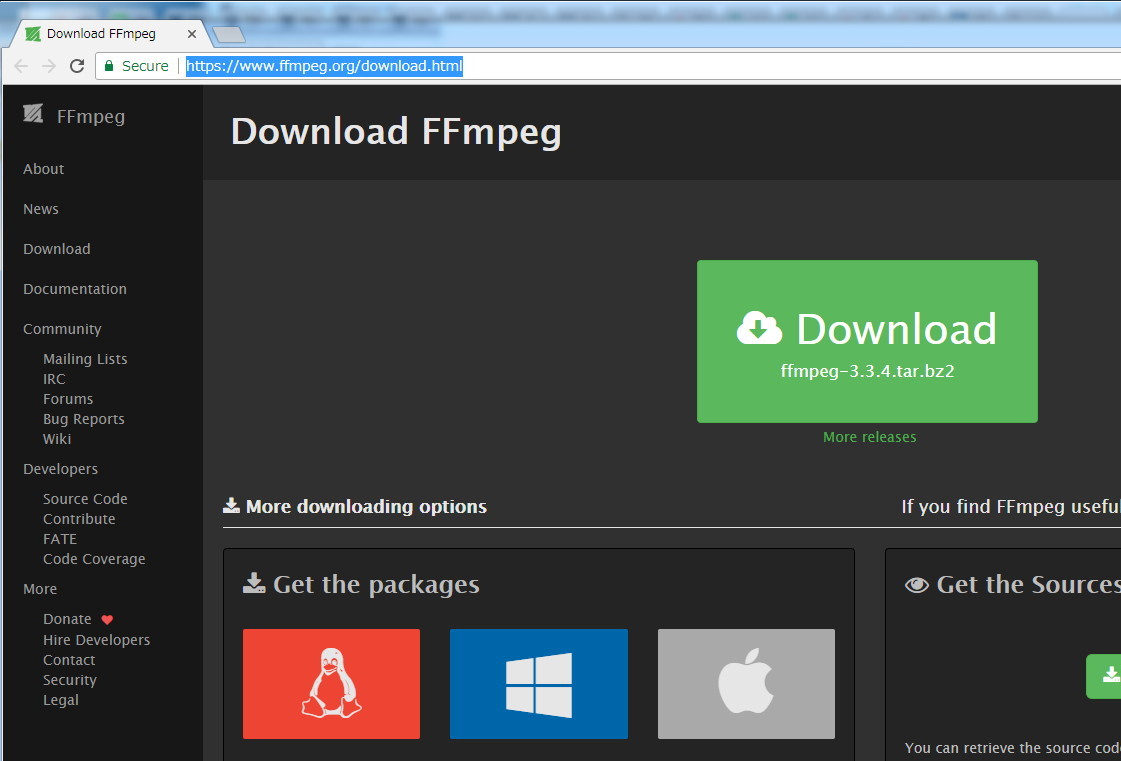Open the Legal link
The width and height of the screenshot is (1121, 761).
61,700
